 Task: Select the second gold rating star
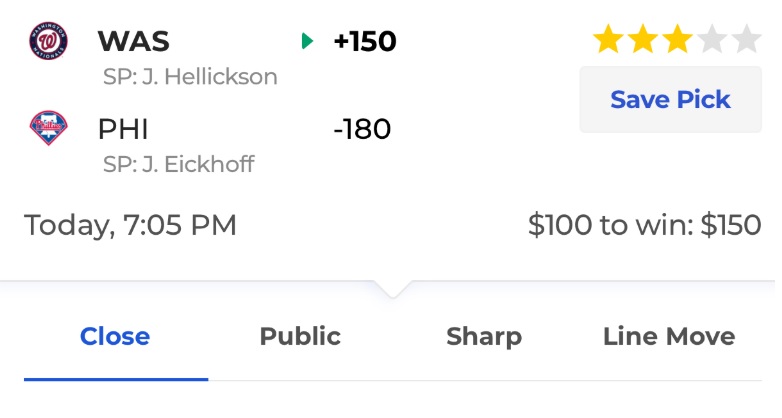point(643,40)
